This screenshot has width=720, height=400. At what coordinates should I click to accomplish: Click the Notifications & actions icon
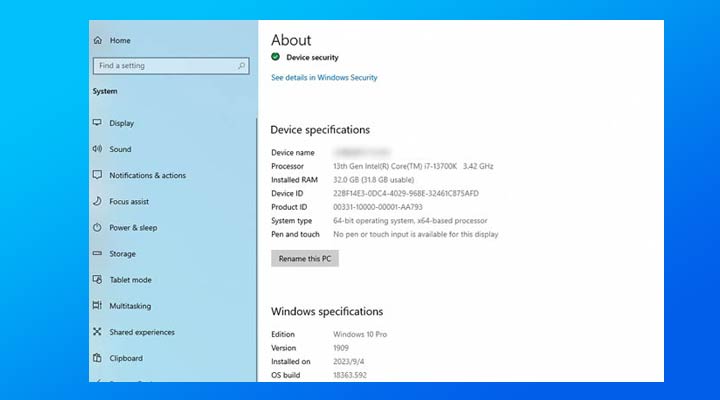(97, 175)
